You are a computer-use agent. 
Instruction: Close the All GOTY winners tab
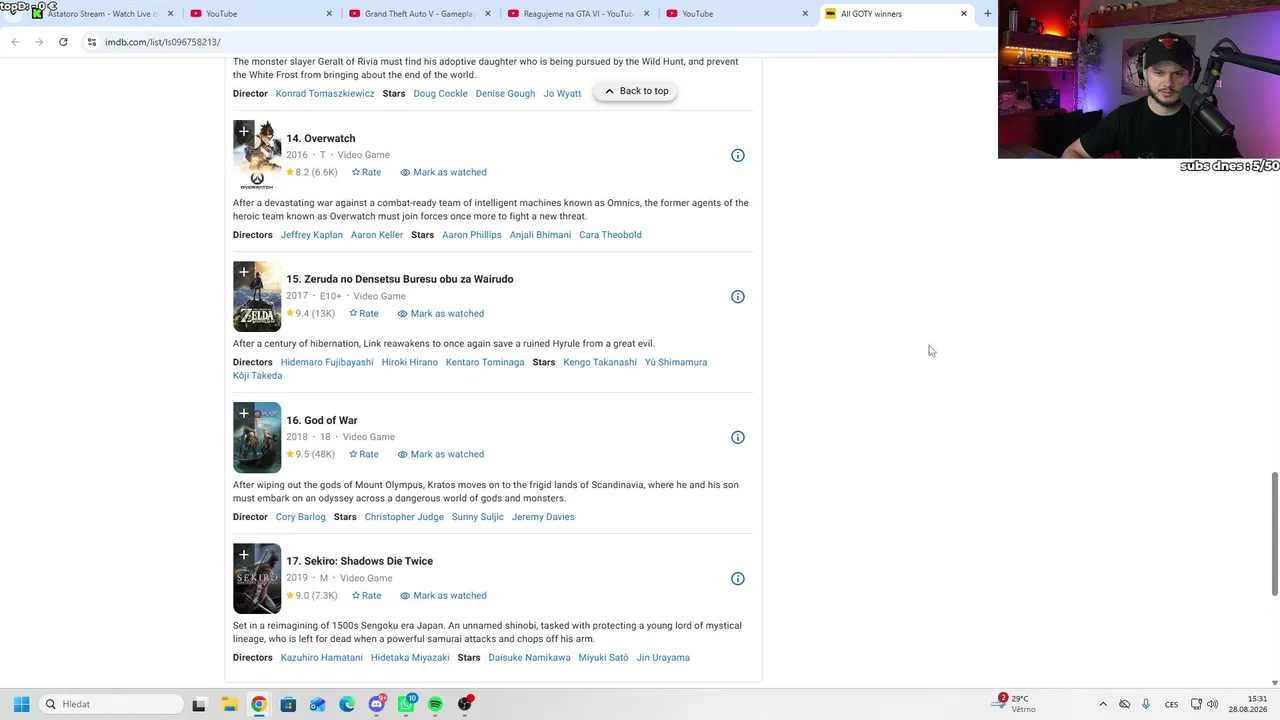tap(964, 14)
